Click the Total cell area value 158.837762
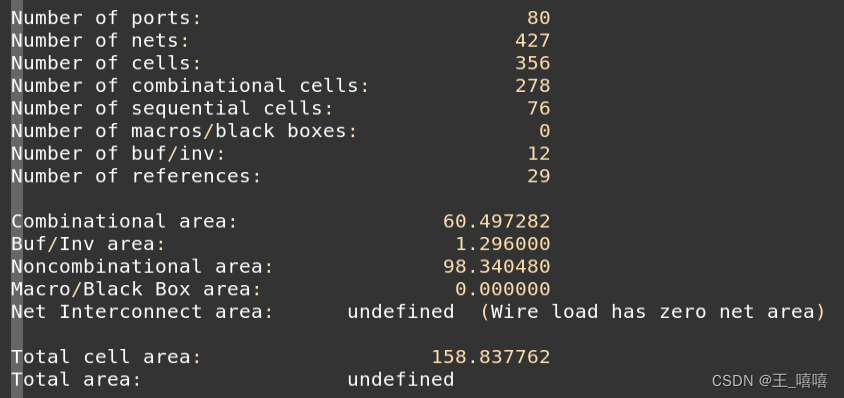The image size is (844, 398). (490, 357)
